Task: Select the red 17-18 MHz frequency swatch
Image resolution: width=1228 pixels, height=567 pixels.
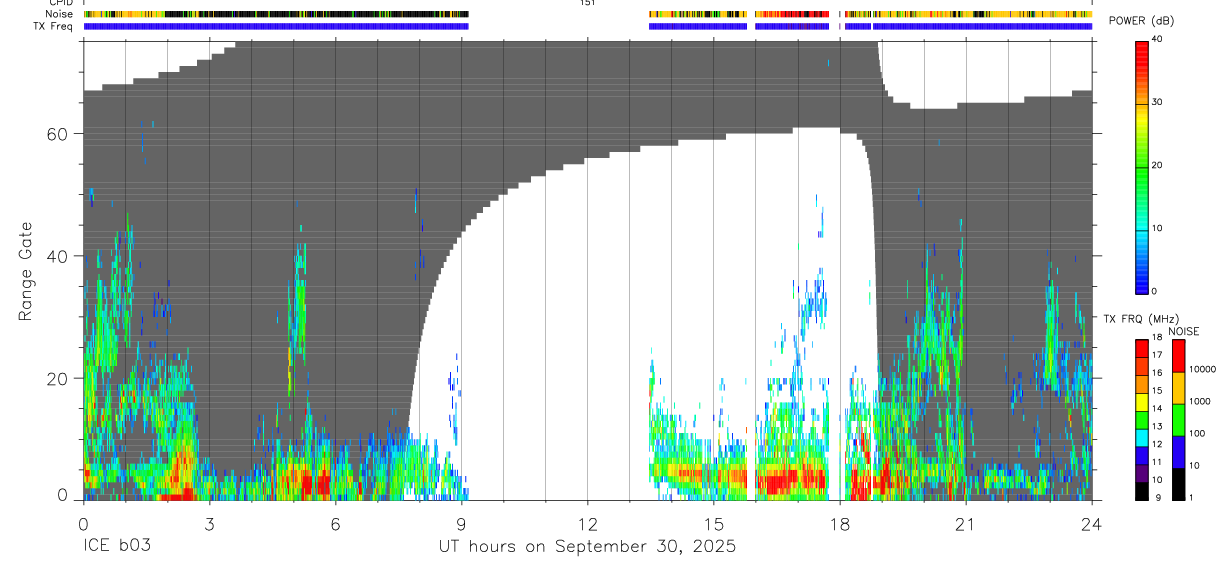Action: click(1142, 349)
